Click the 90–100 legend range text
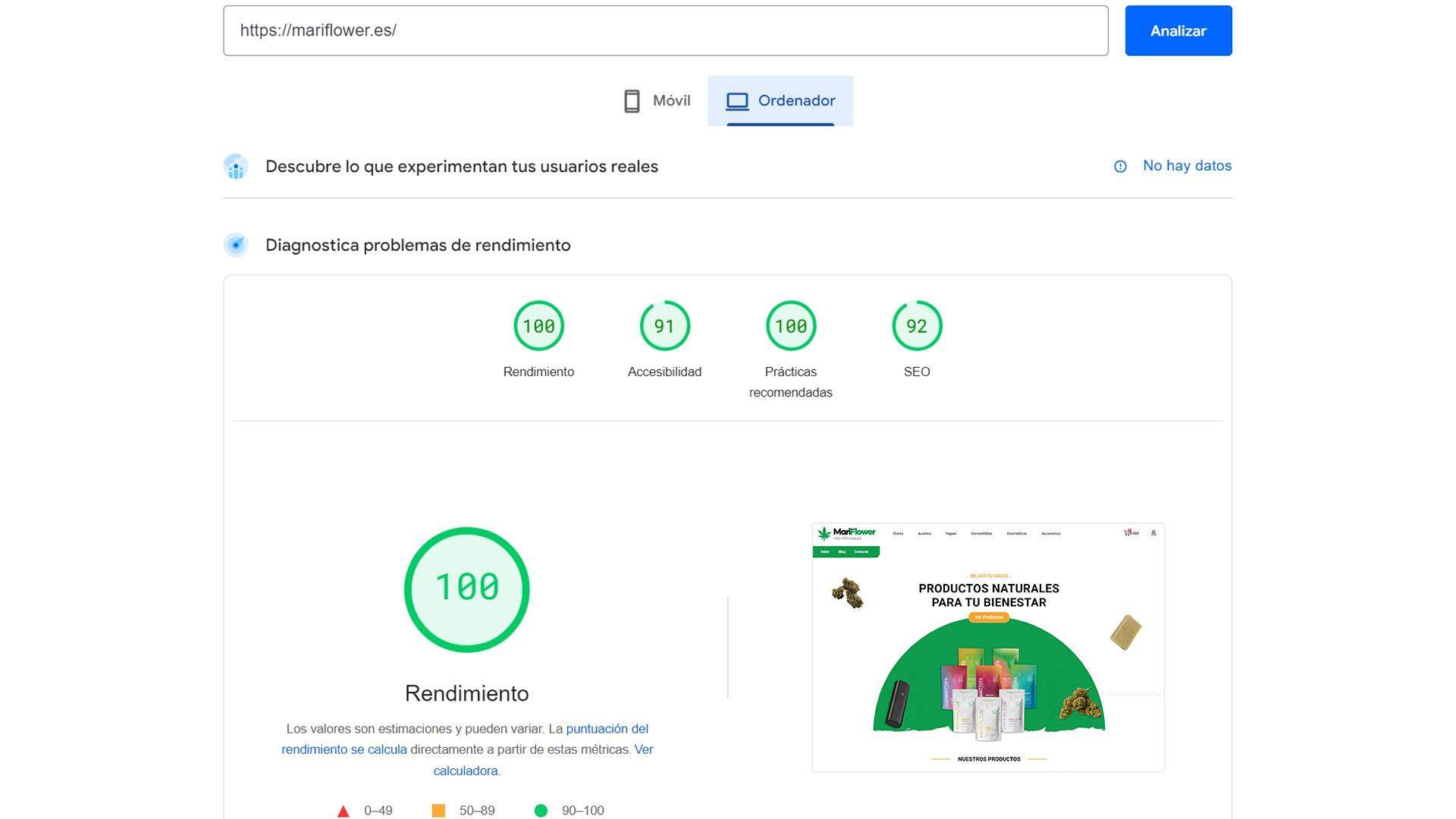The image size is (1456, 819). [583, 811]
